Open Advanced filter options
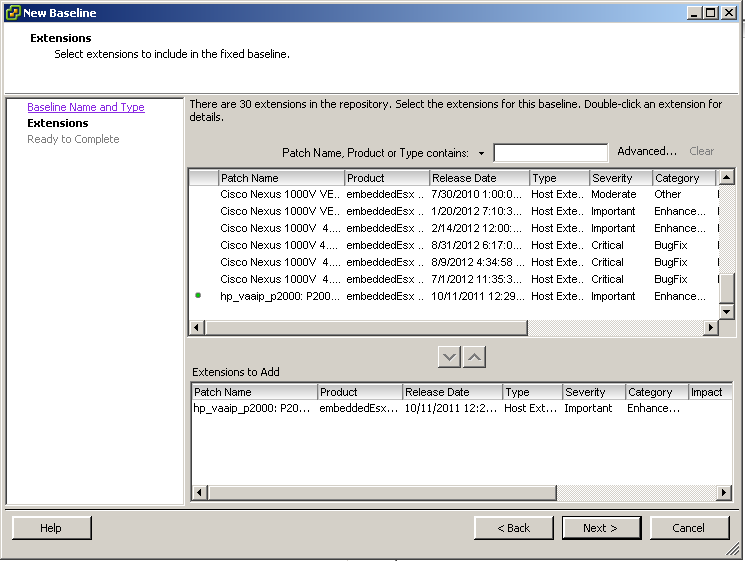Viewport: 745px width, 561px height. 647,151
